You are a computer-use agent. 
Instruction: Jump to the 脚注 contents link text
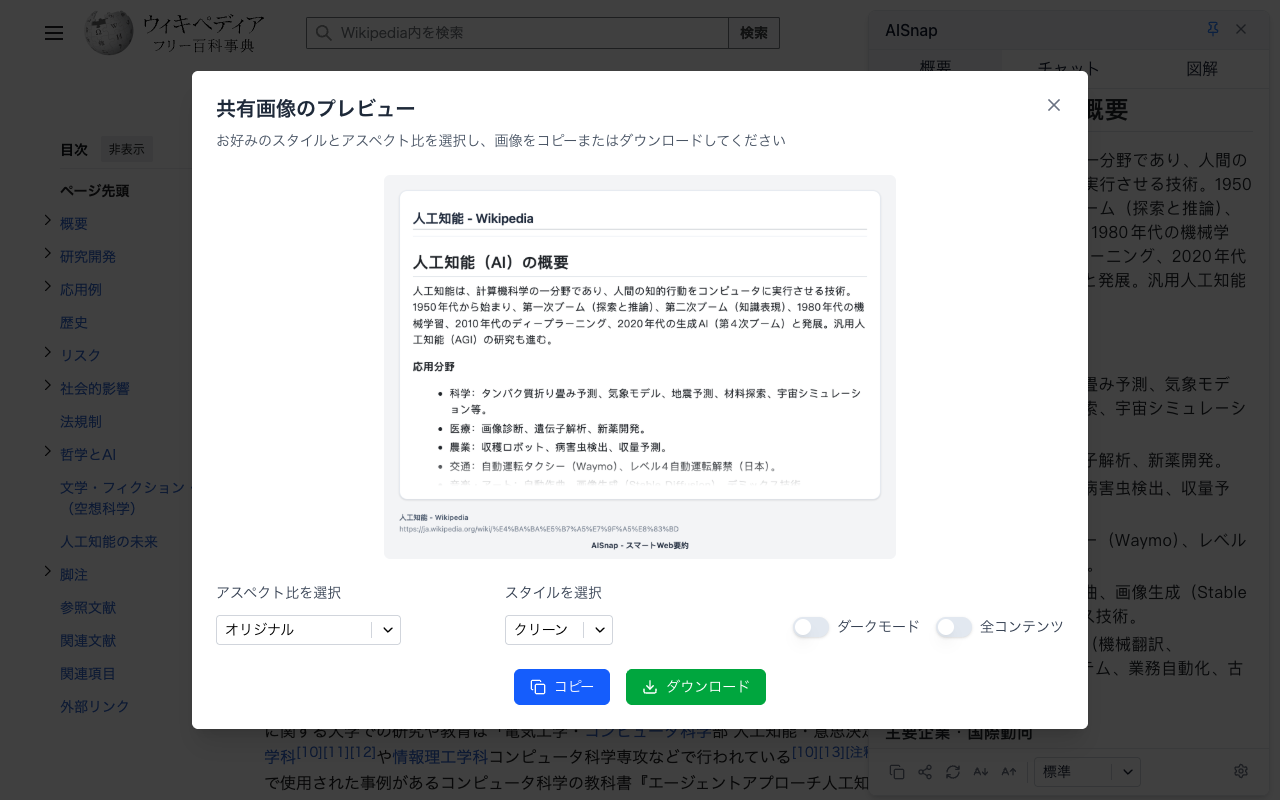click(74, 575)
